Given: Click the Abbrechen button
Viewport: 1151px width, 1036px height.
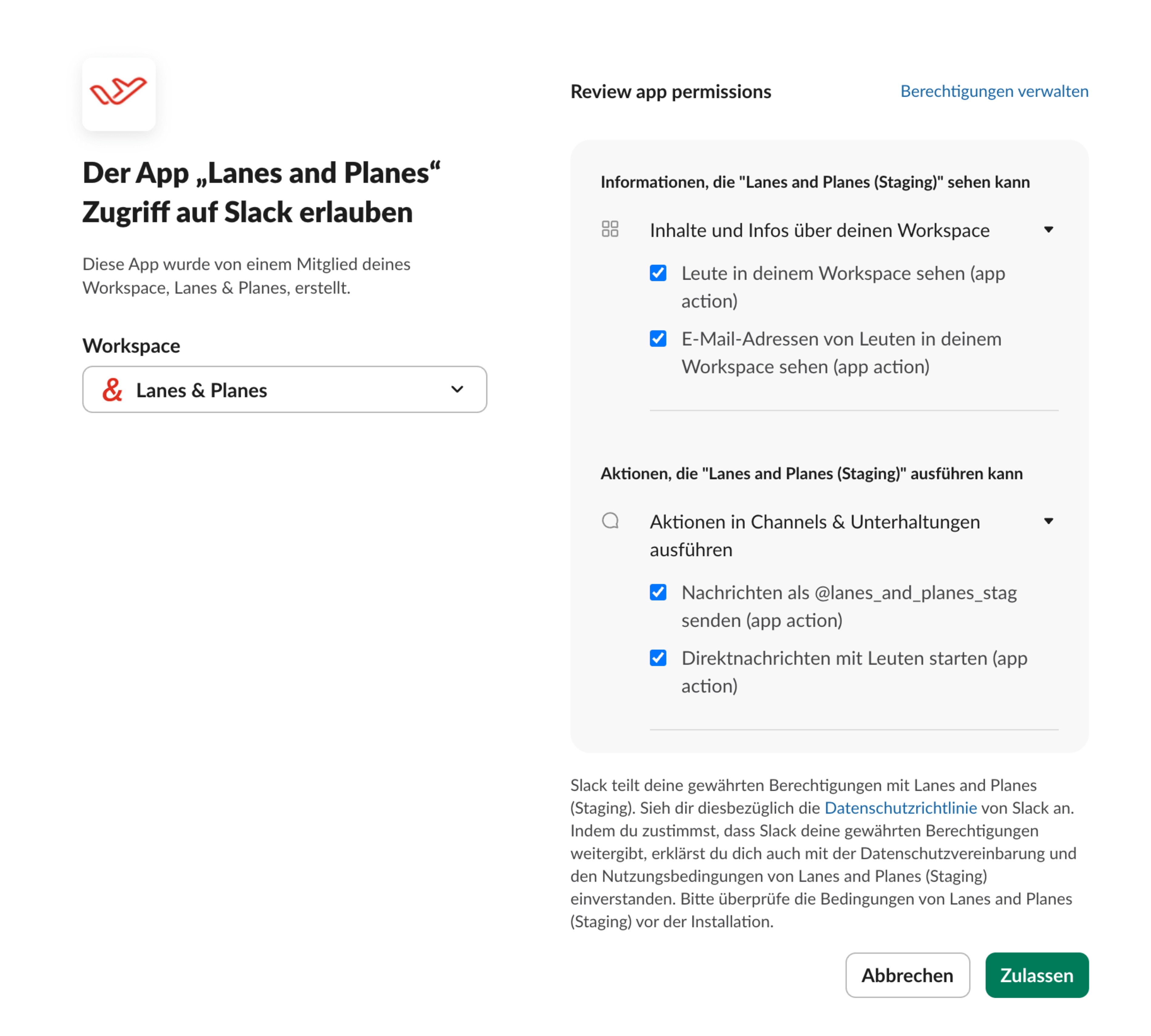Looking at the screenshot, I should click(907, 975).
